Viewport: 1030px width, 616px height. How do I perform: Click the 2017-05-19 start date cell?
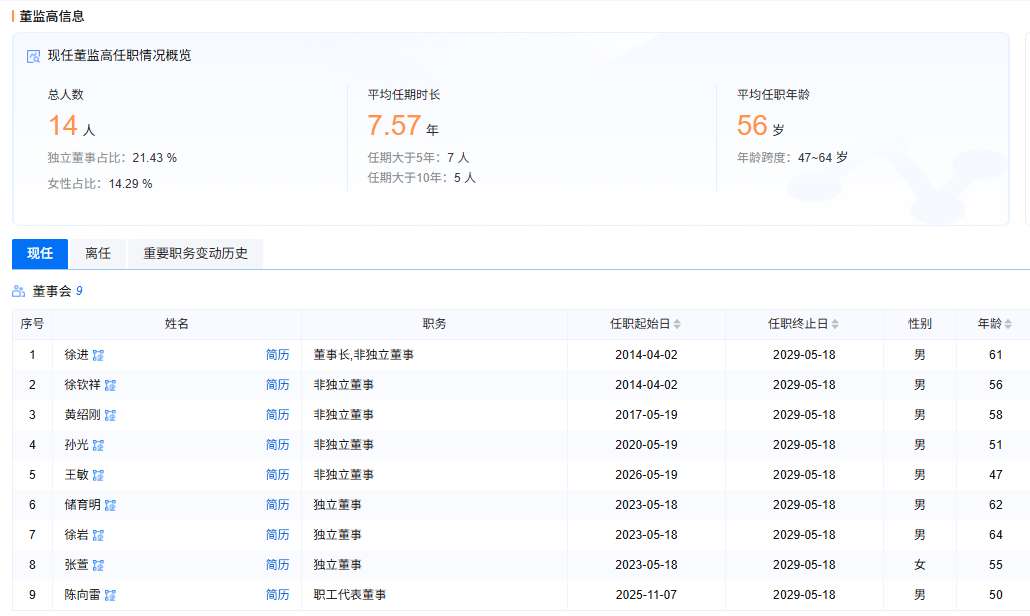(646, 414)
